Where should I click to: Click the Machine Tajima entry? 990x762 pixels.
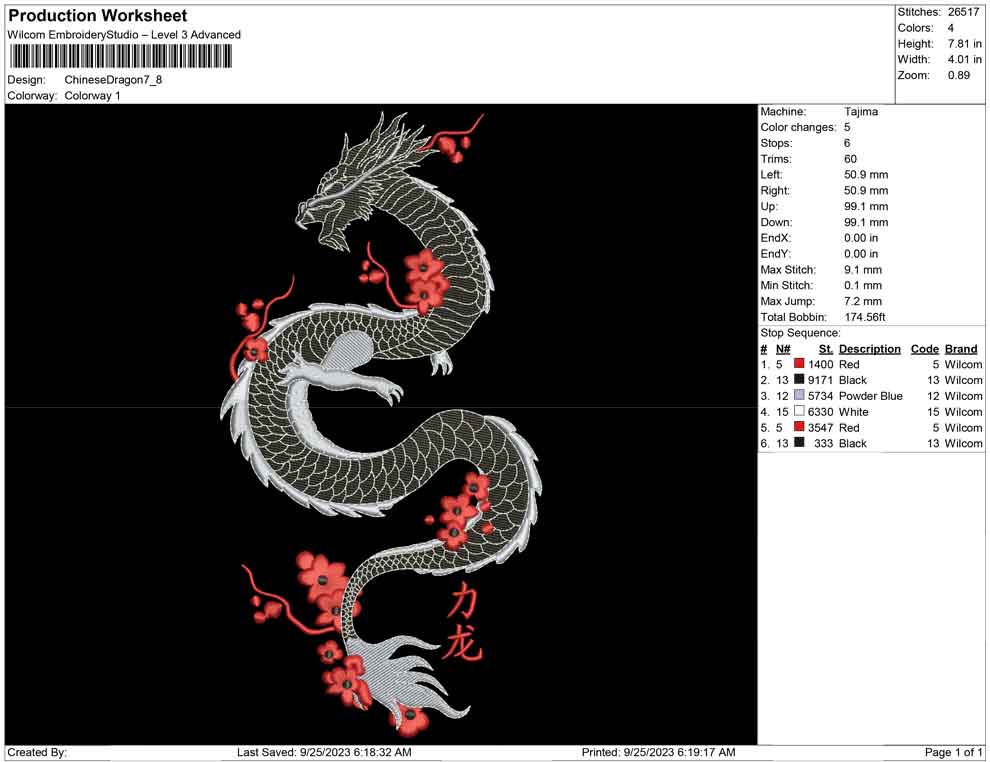tap(861, 111)
